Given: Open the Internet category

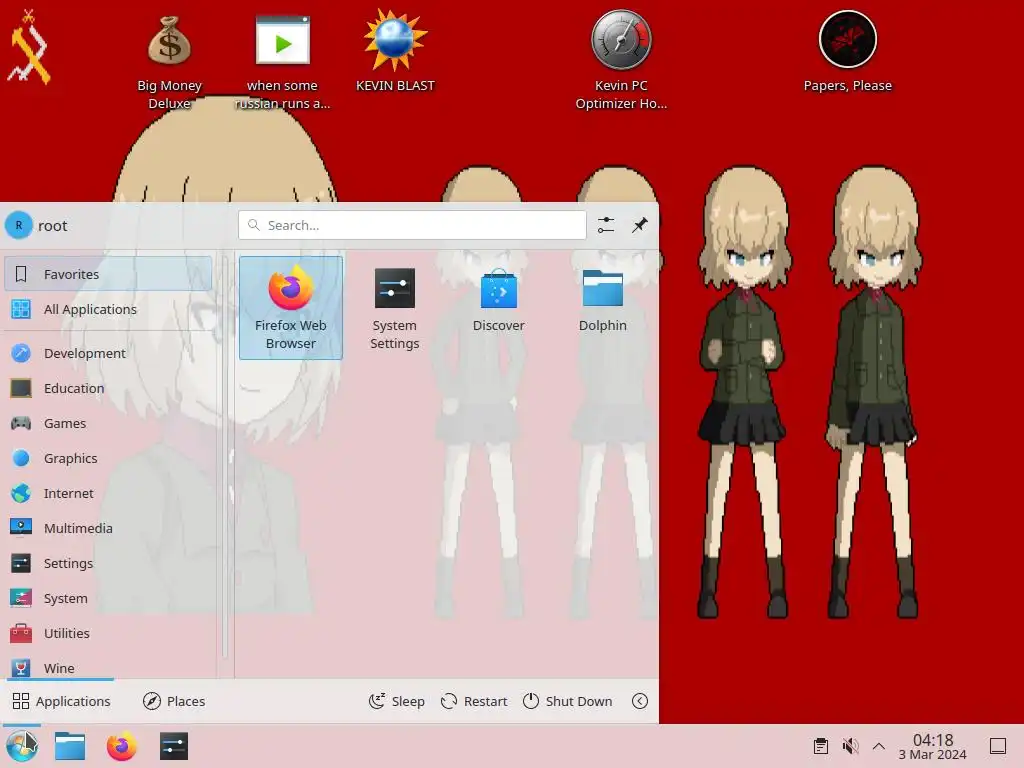Looking at the screenshot, I should pyautogui.click(x=108, y=493).
